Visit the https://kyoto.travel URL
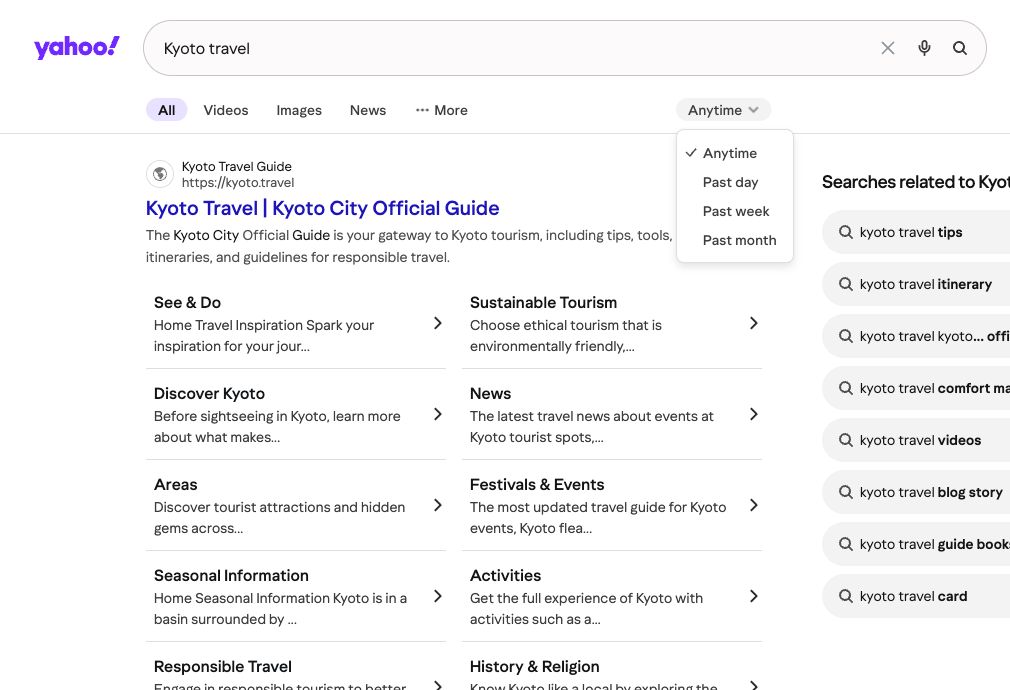Screen dimensions: 1010x690 [x=238, y=182]
